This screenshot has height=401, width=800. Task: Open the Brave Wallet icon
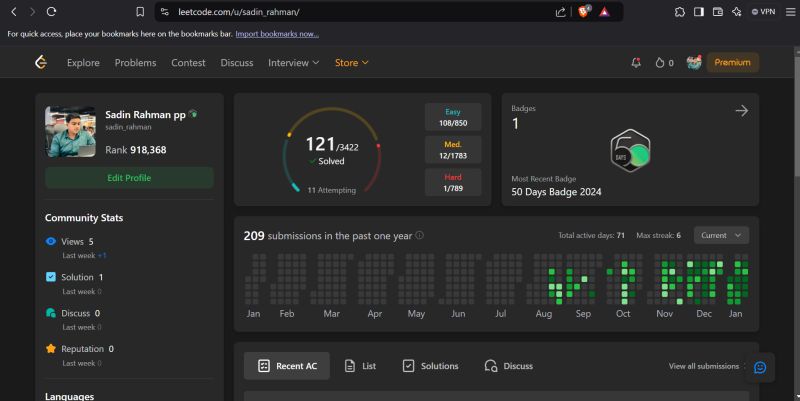[x=717, y=12]
